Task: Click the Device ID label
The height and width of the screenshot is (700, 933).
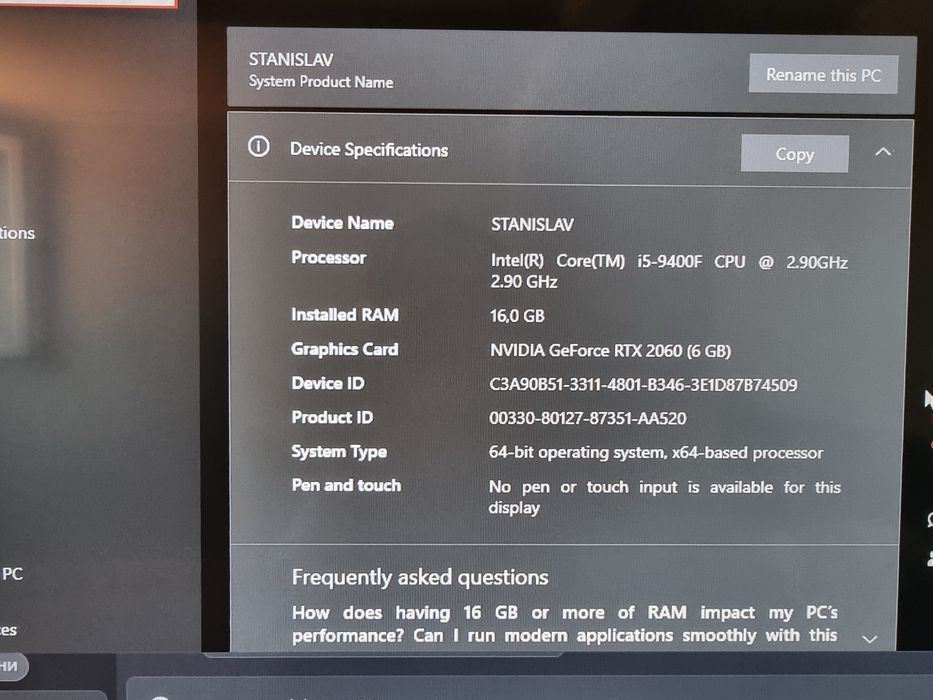Action: pos(328,383)
